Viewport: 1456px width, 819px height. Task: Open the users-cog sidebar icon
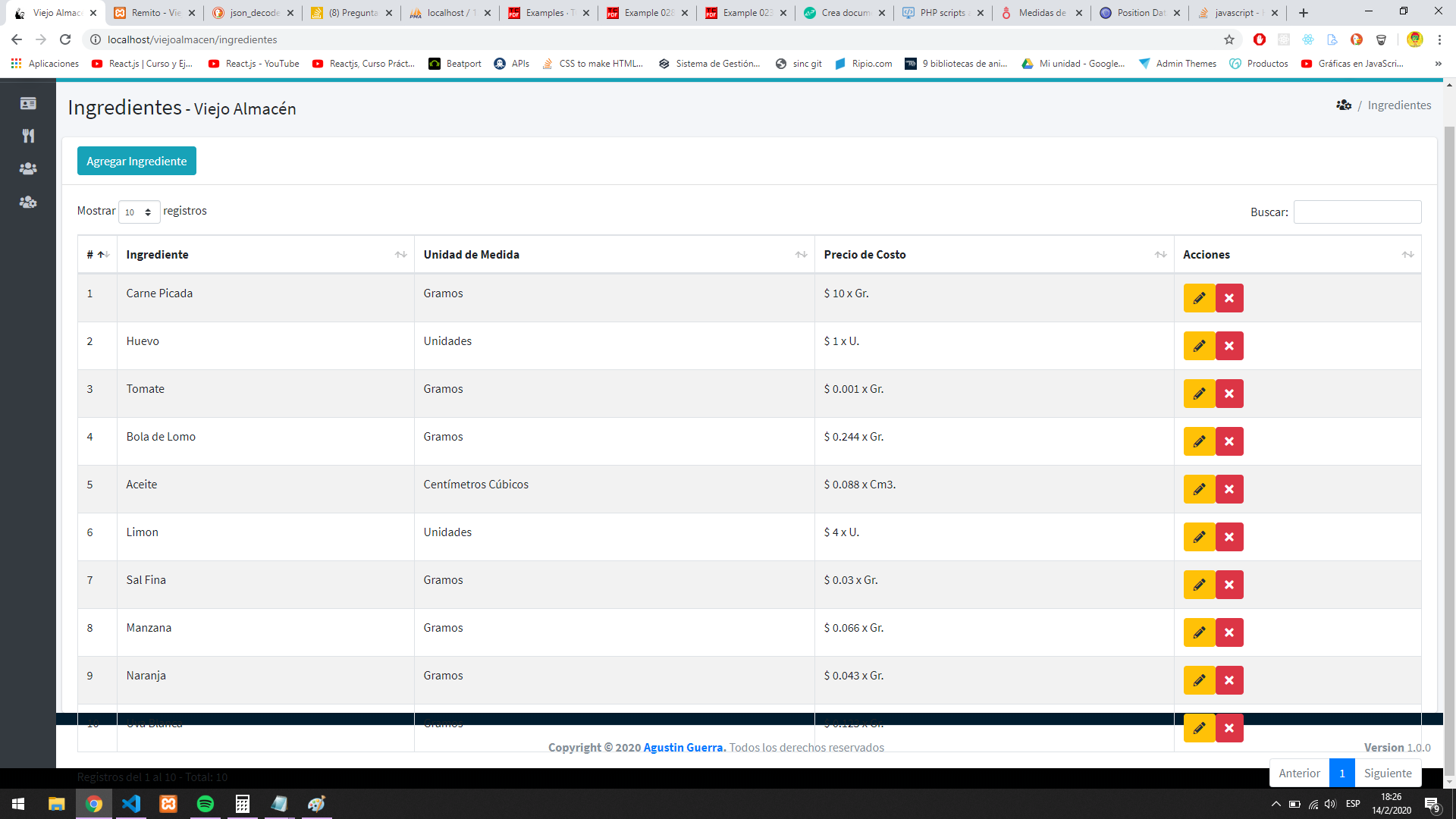[28, 202]
